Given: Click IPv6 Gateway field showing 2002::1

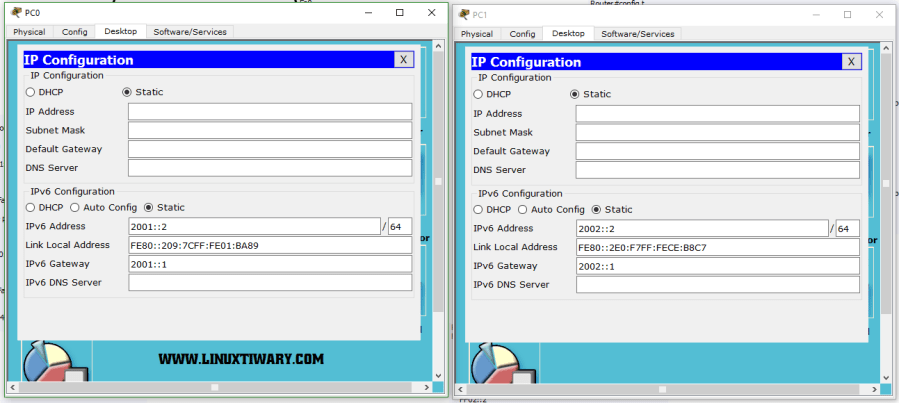Looking at the screenshot, I should (x=718, y=266).
